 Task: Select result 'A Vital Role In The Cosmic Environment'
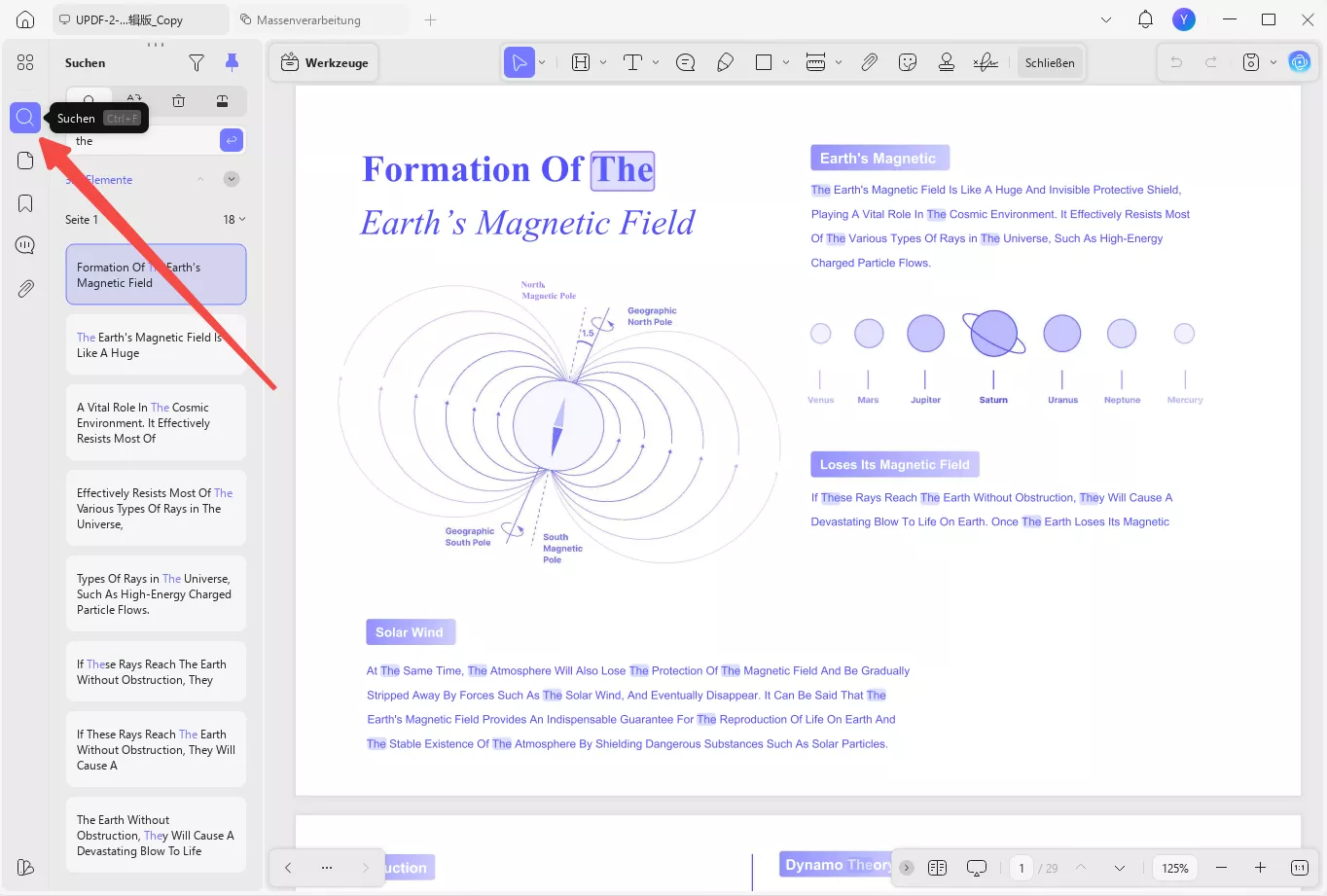click(156, 423)
